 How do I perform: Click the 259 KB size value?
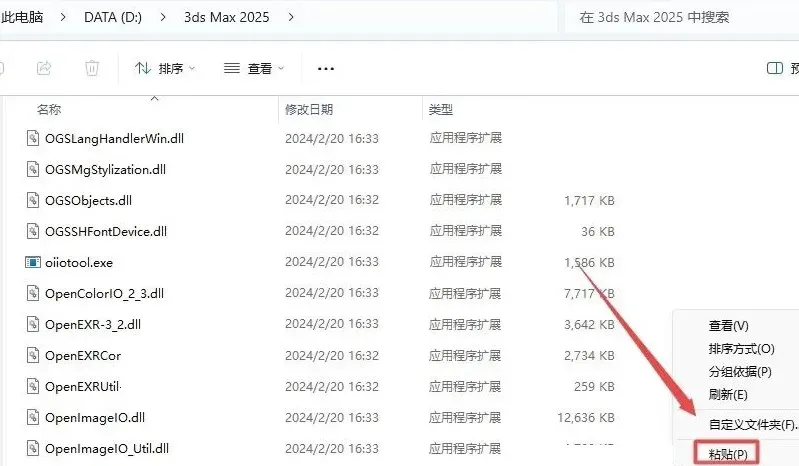point(594,387)
